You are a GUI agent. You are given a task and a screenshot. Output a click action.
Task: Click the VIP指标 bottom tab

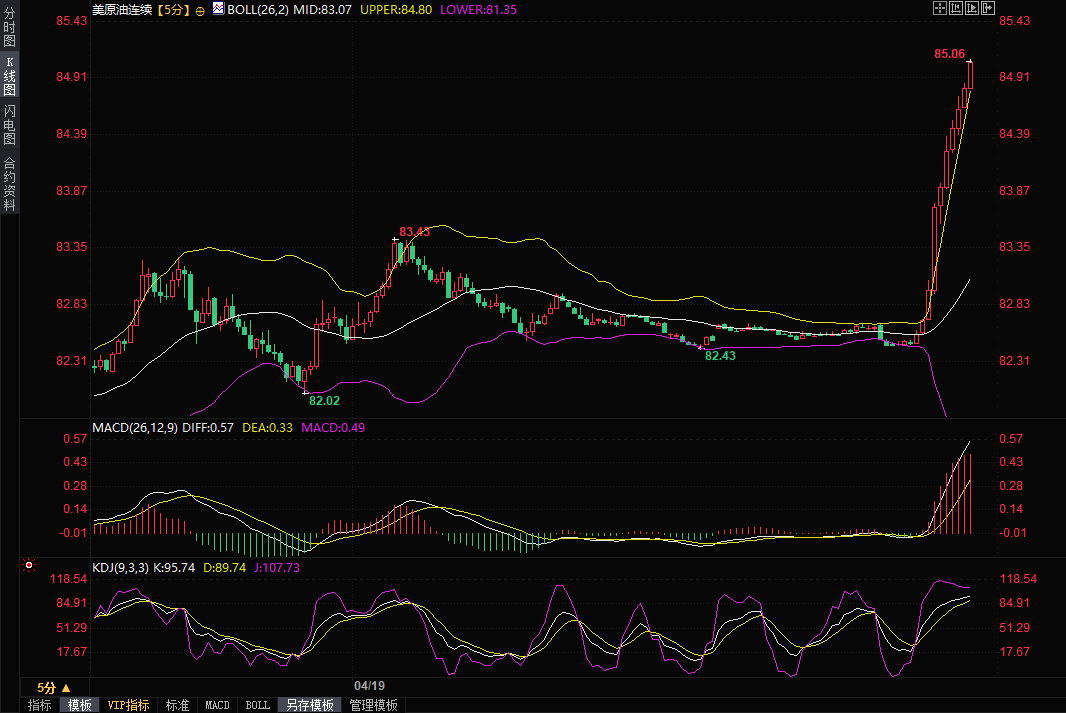(x=128, y=705)
